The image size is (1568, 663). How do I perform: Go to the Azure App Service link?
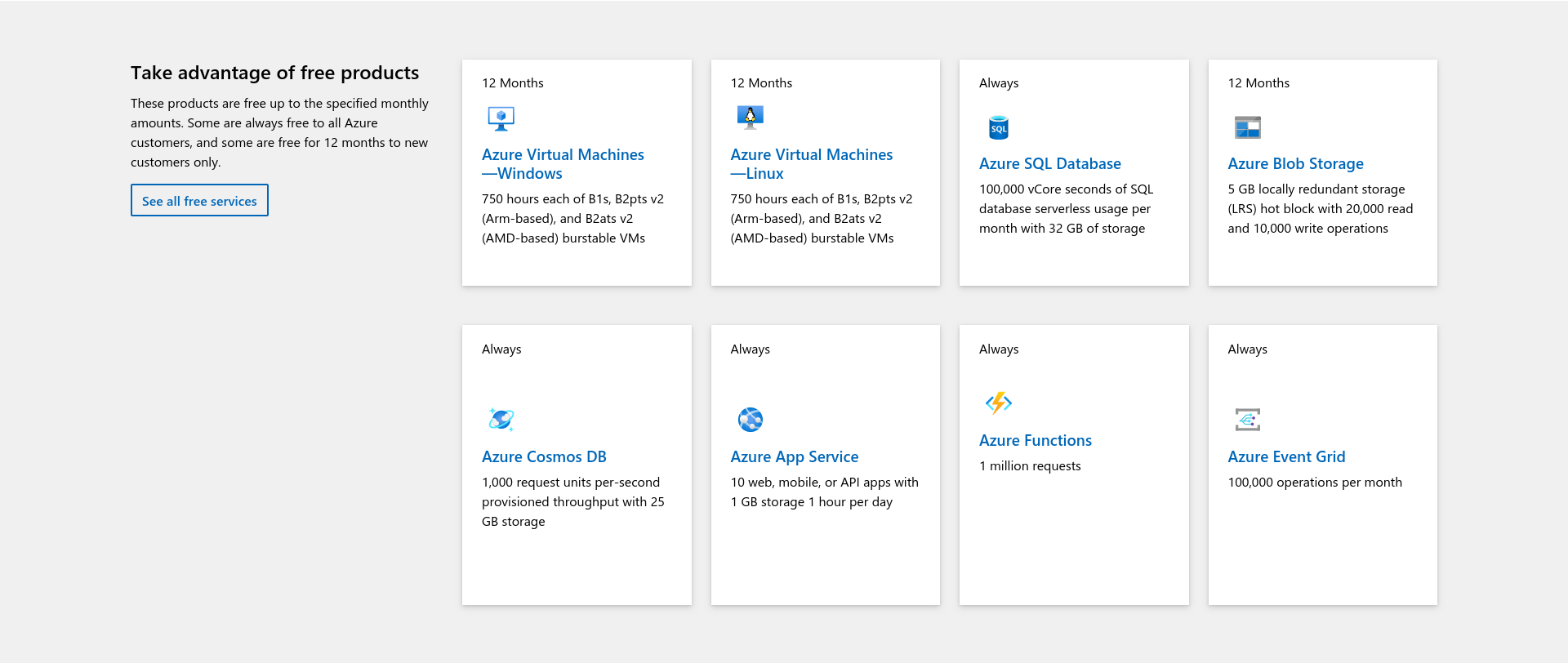click(x=794, y=457)
